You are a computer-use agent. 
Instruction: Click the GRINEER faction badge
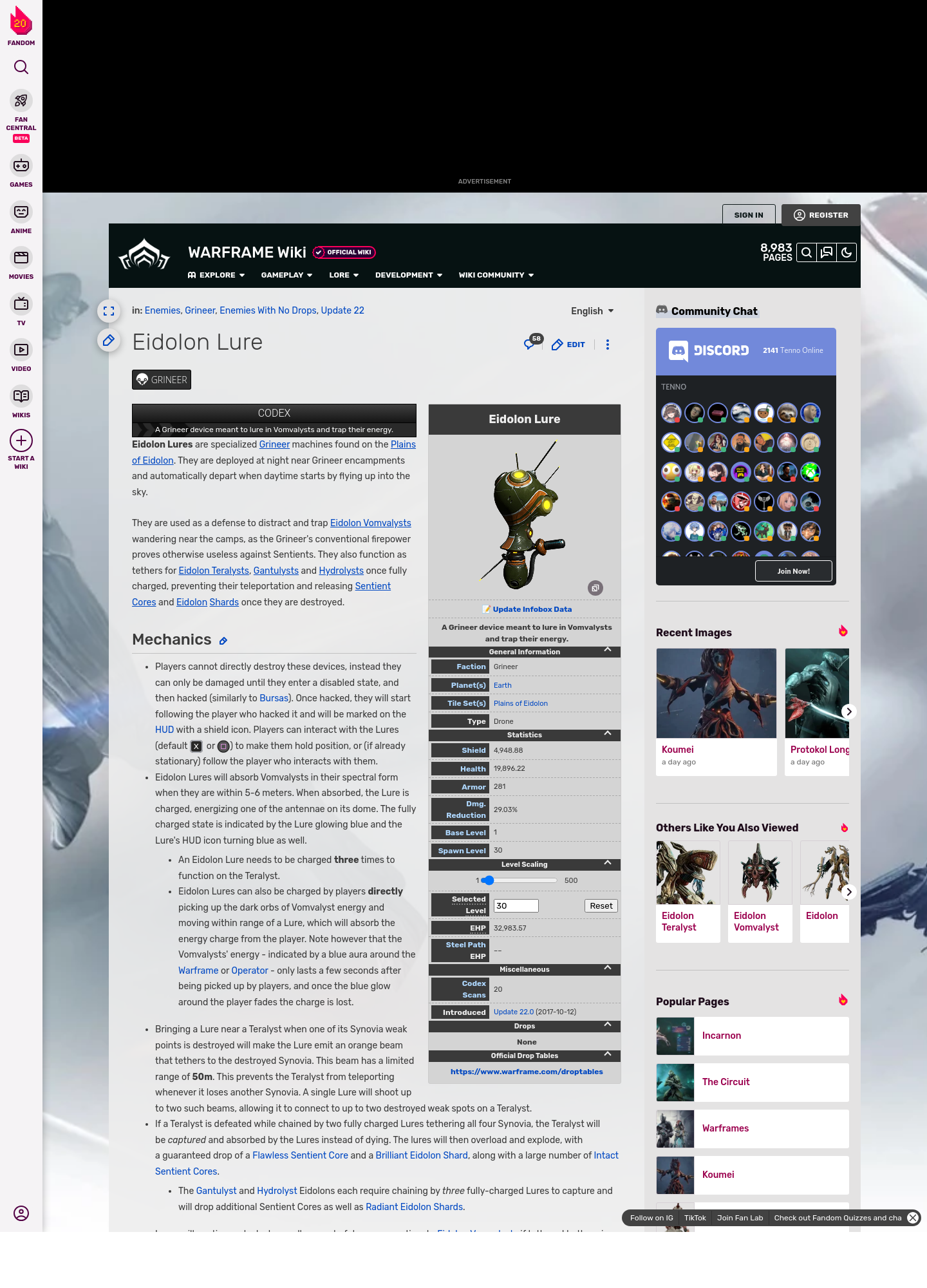tap(162, 380)
